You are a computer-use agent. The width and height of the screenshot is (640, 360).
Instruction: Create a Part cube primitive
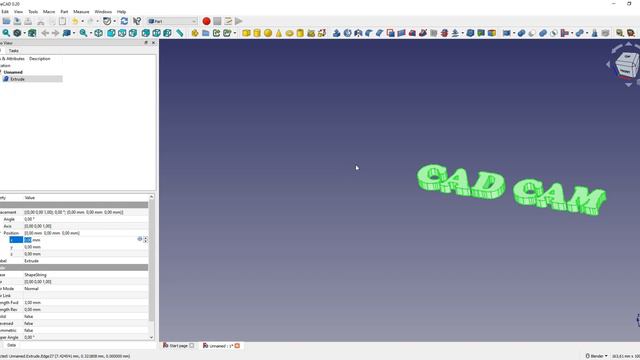click(246, 33)
